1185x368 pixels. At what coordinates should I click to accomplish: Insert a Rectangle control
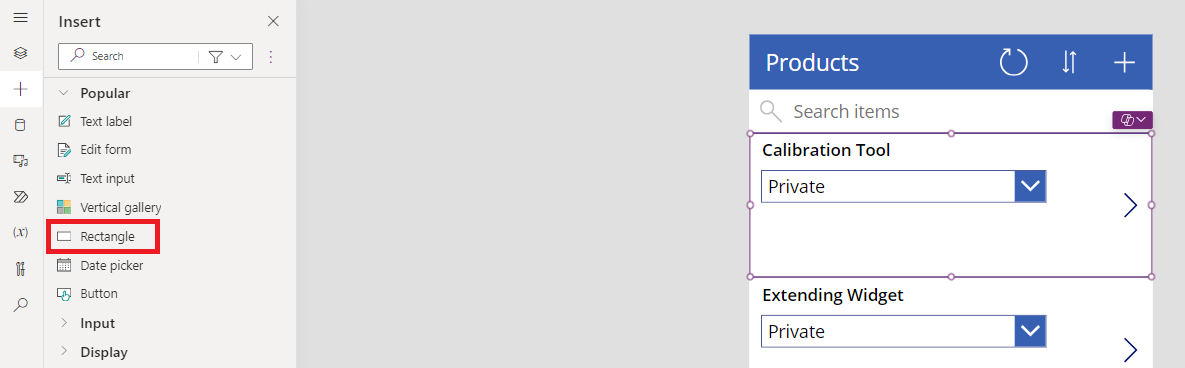(x=102, y=237)
